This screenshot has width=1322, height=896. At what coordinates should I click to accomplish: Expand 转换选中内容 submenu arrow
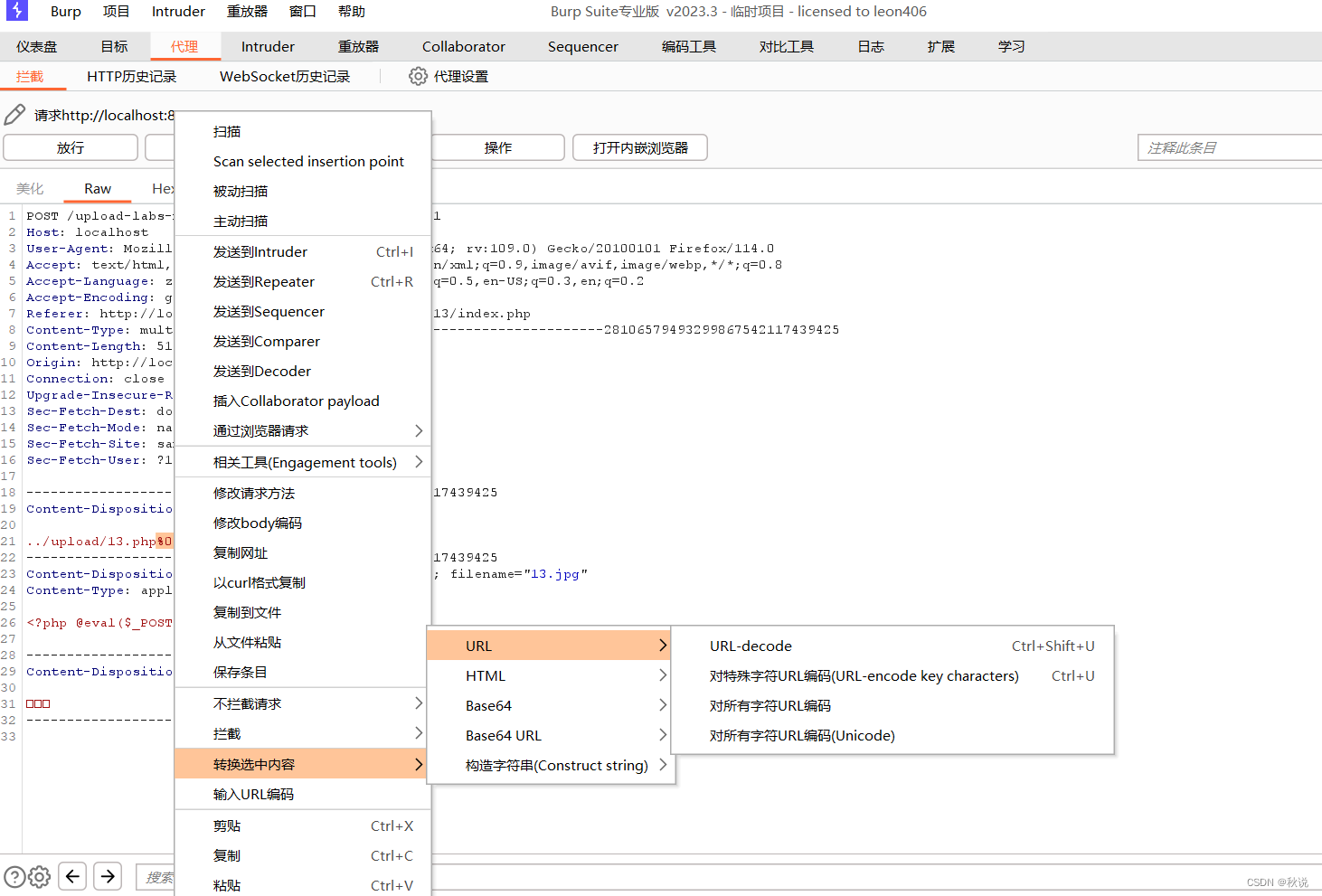(419, 764)
